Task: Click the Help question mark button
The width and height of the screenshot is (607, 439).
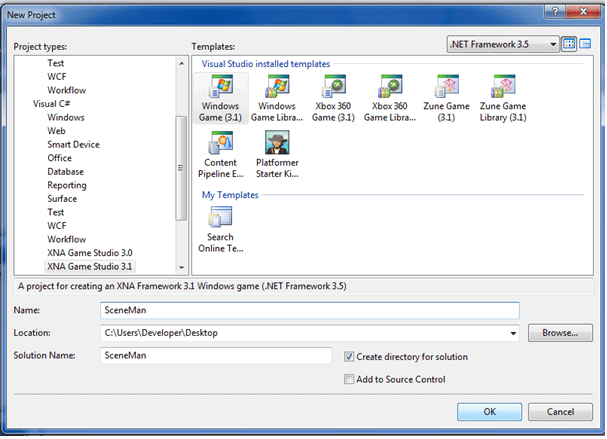Action: (x=555, y=12)
